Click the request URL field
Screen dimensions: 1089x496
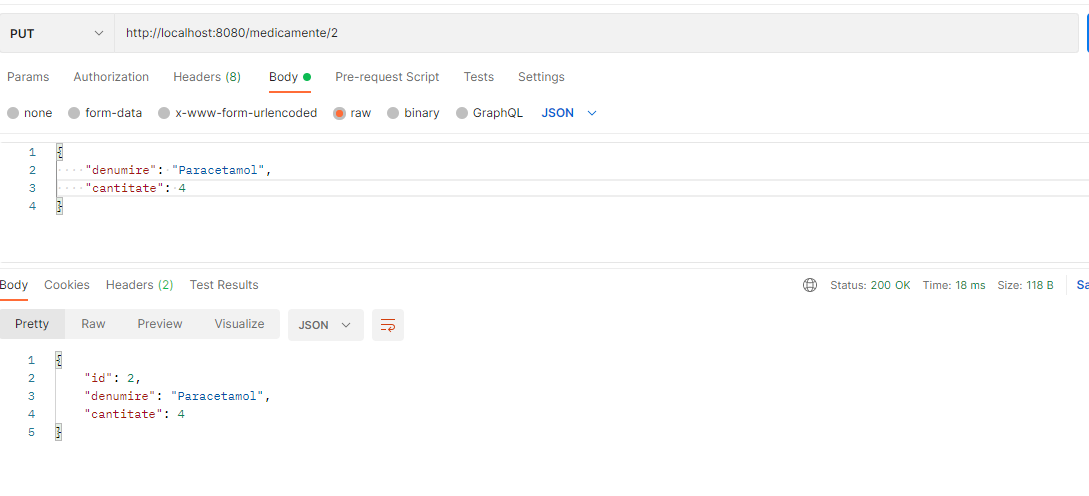click(596, 33)
